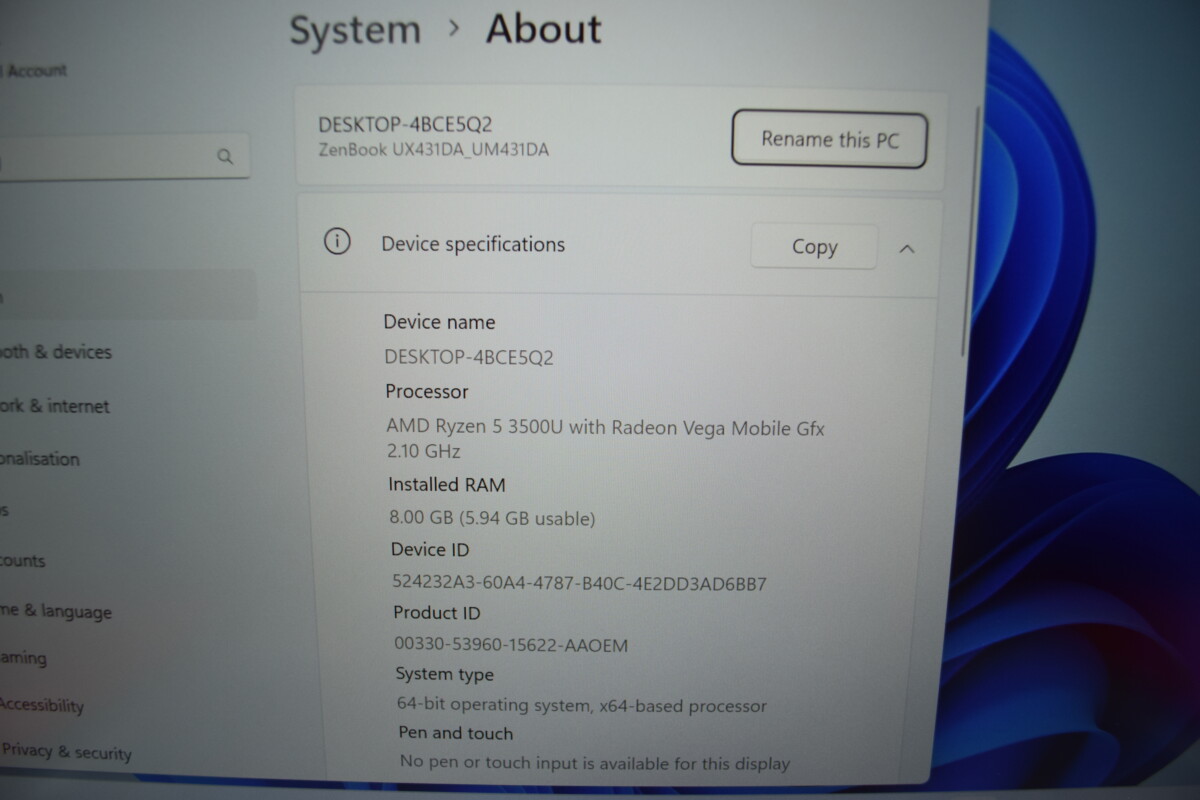Click the Installed RAM label
Viewport: 1200px width, 800px height.
(x=447, y=485)
